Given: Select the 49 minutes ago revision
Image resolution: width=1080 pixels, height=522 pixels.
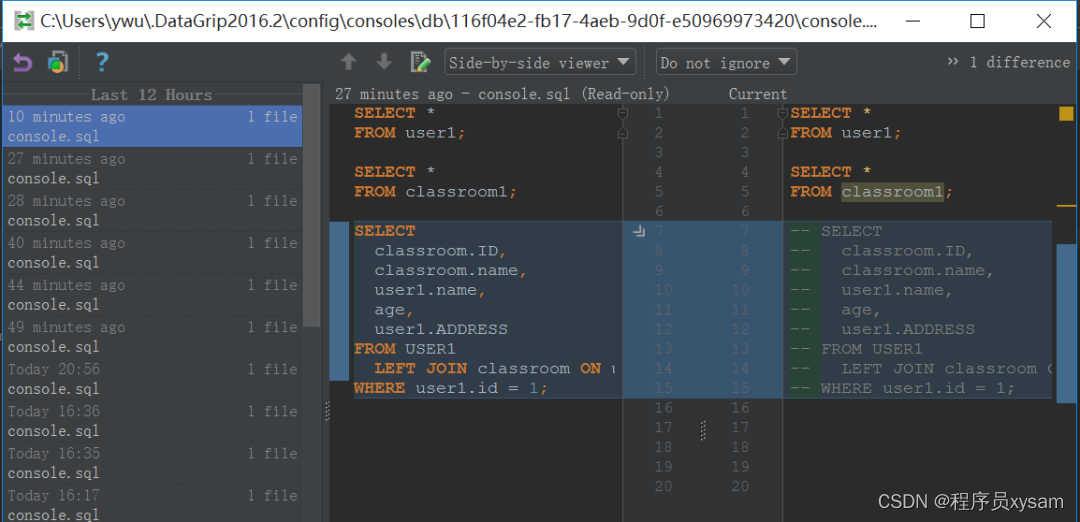Looking at the screenshot, I should (152, 337).
